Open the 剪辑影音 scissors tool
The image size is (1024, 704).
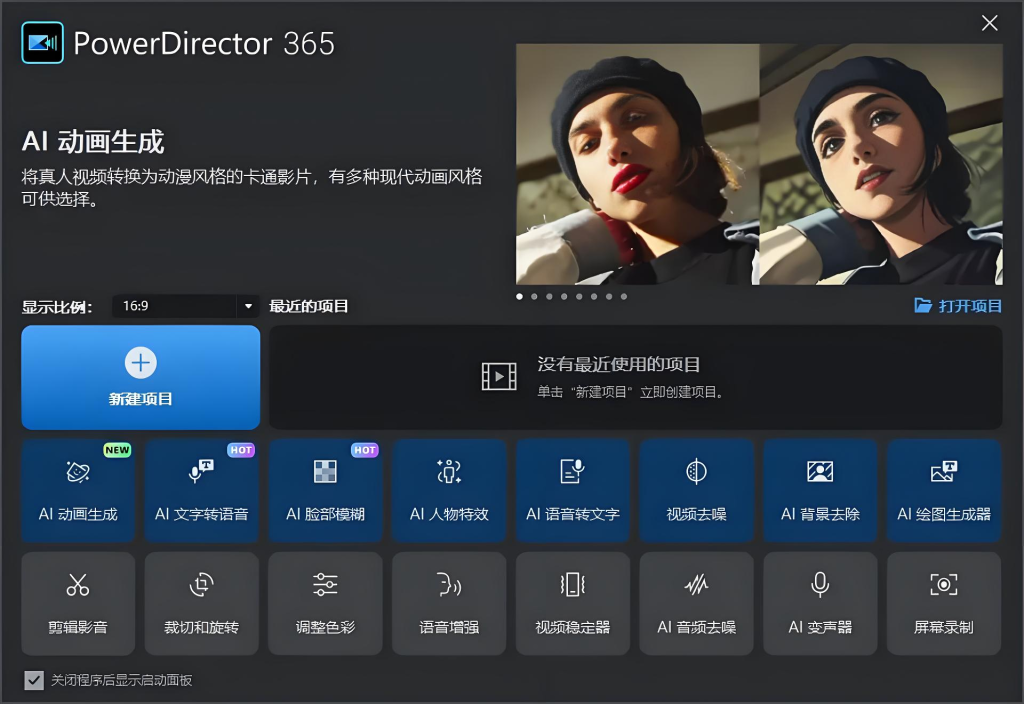coord(78,603)
